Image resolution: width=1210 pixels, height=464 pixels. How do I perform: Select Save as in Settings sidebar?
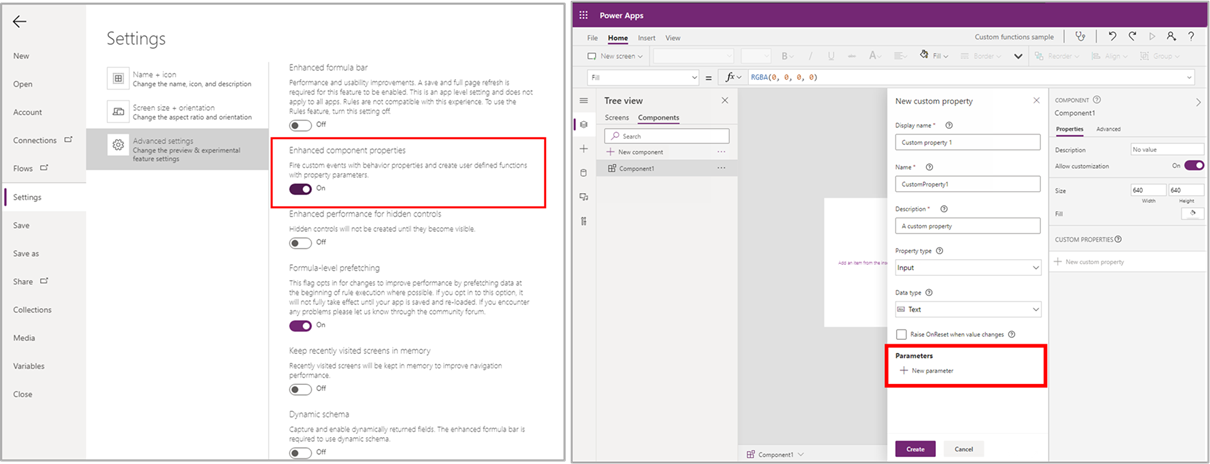26,253
